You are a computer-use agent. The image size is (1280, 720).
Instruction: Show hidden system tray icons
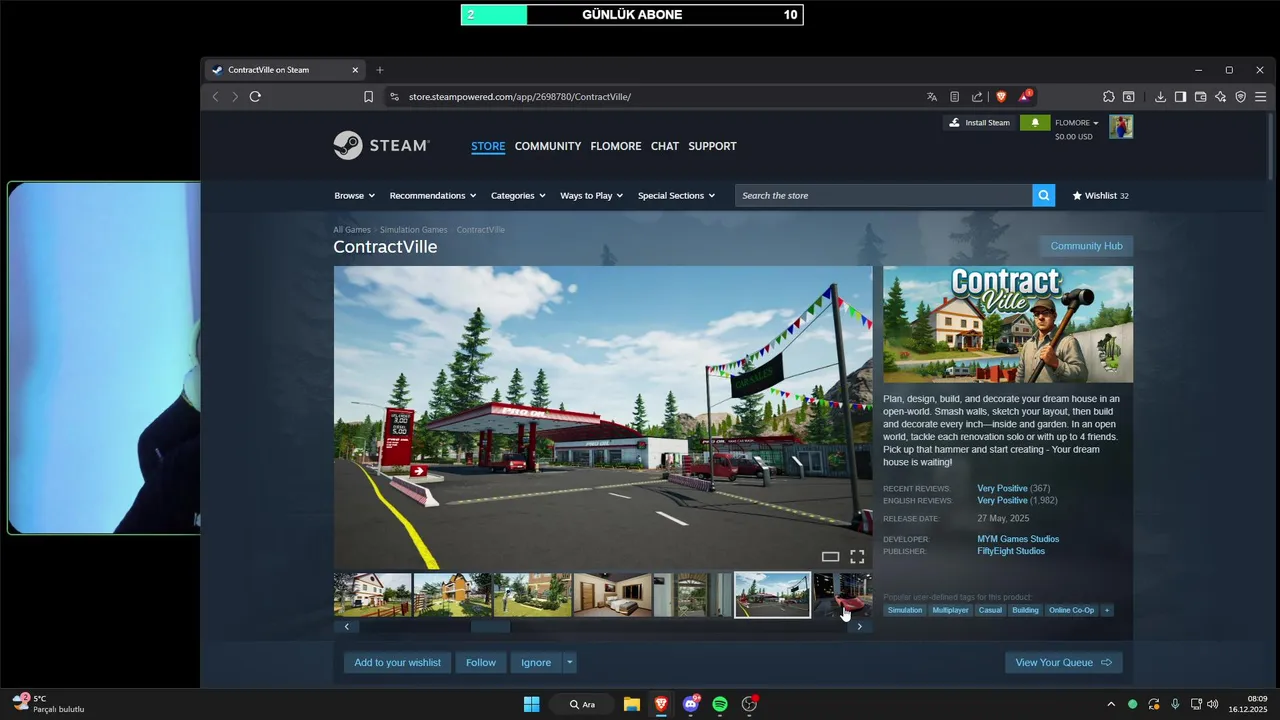[x=1110, y=704]
